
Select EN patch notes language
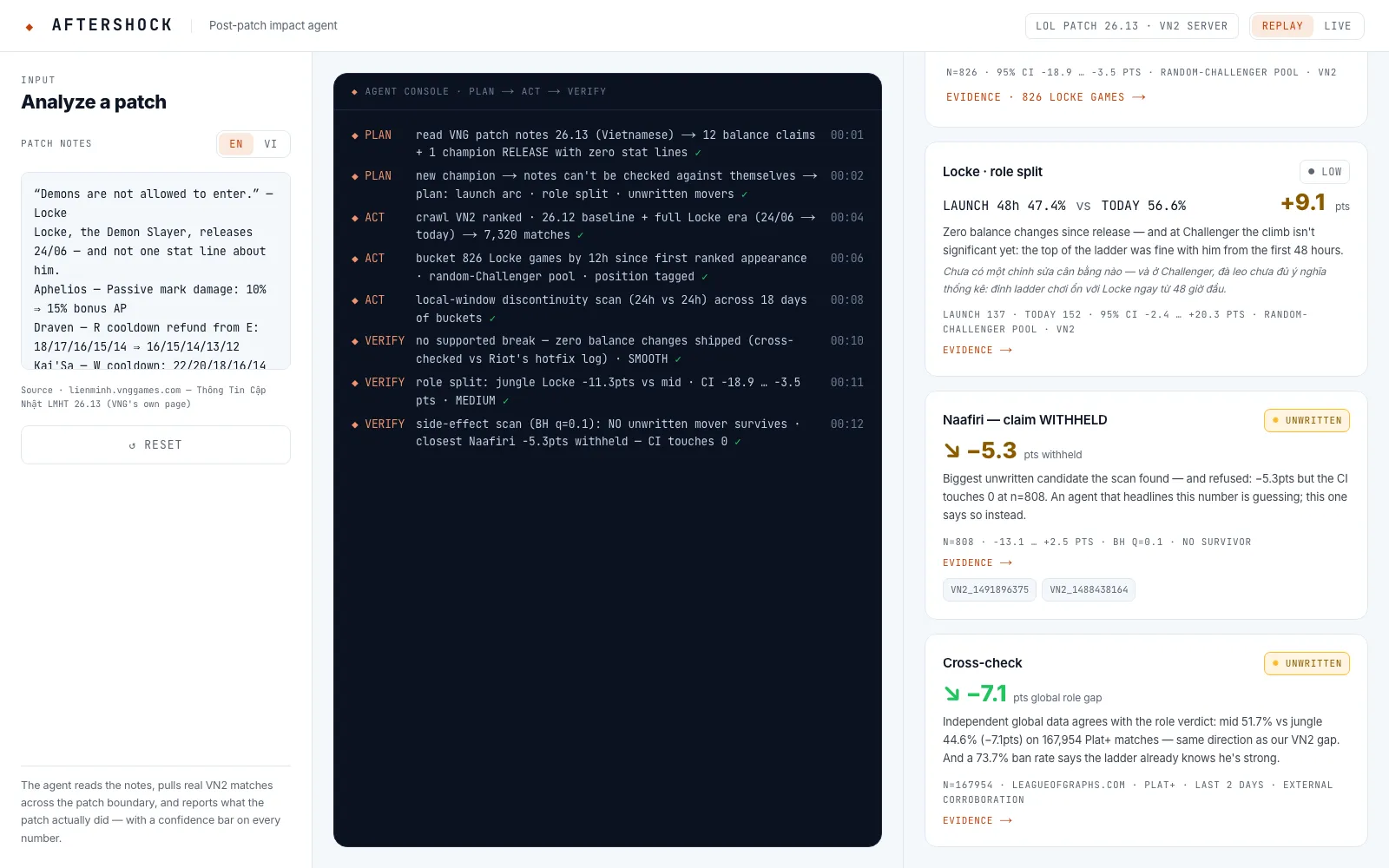236,144
